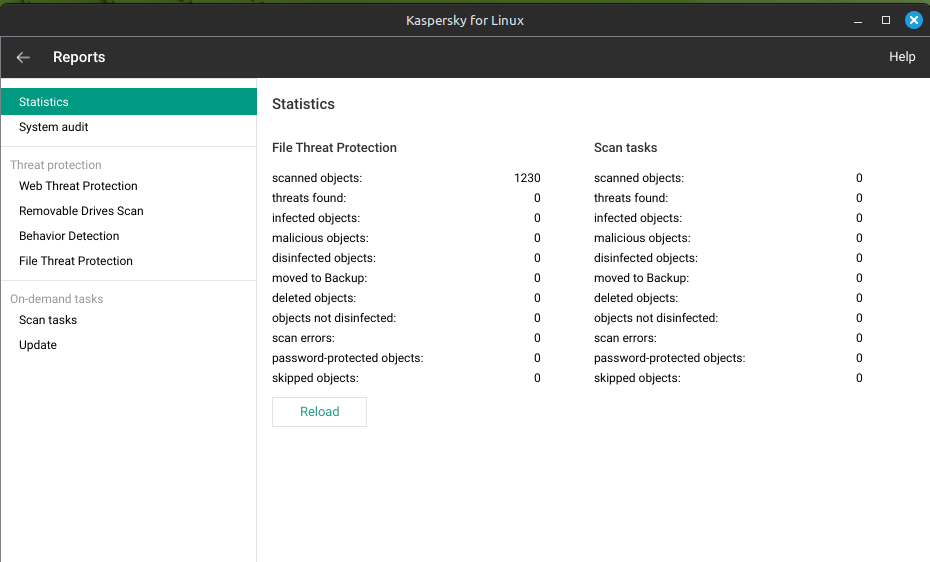This screenshot has width=930, height=562.
Task: Open the Help link
Action: pyautogui.click(x=902, y=57)
